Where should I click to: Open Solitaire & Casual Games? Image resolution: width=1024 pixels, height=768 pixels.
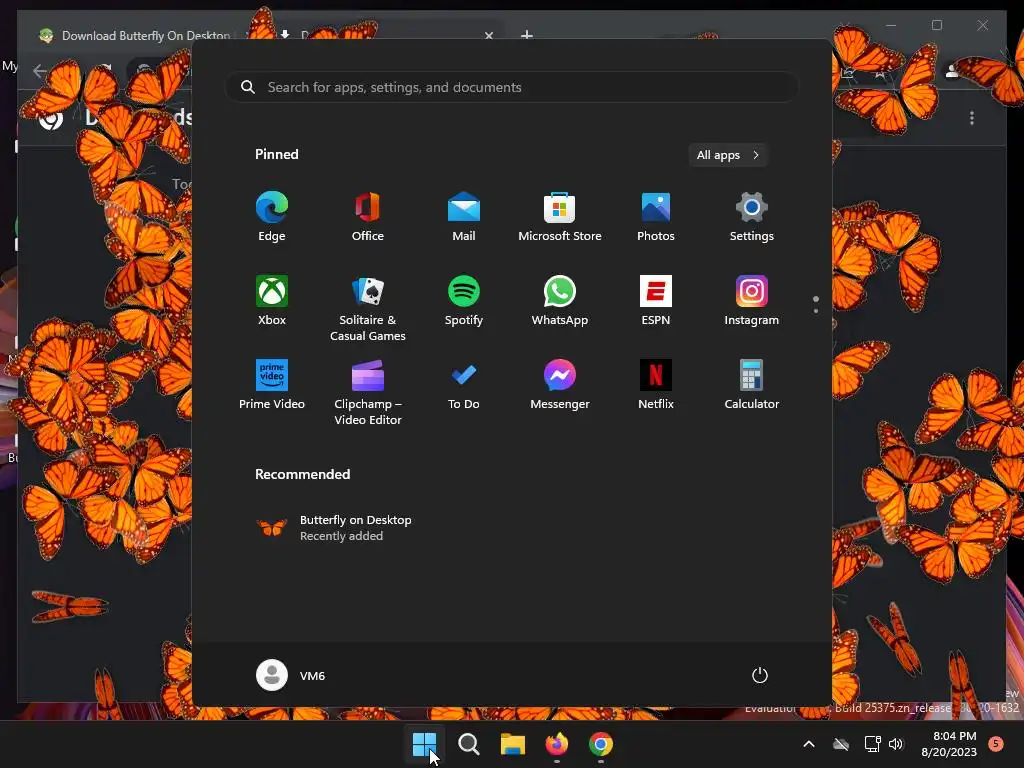click(368, 308)
